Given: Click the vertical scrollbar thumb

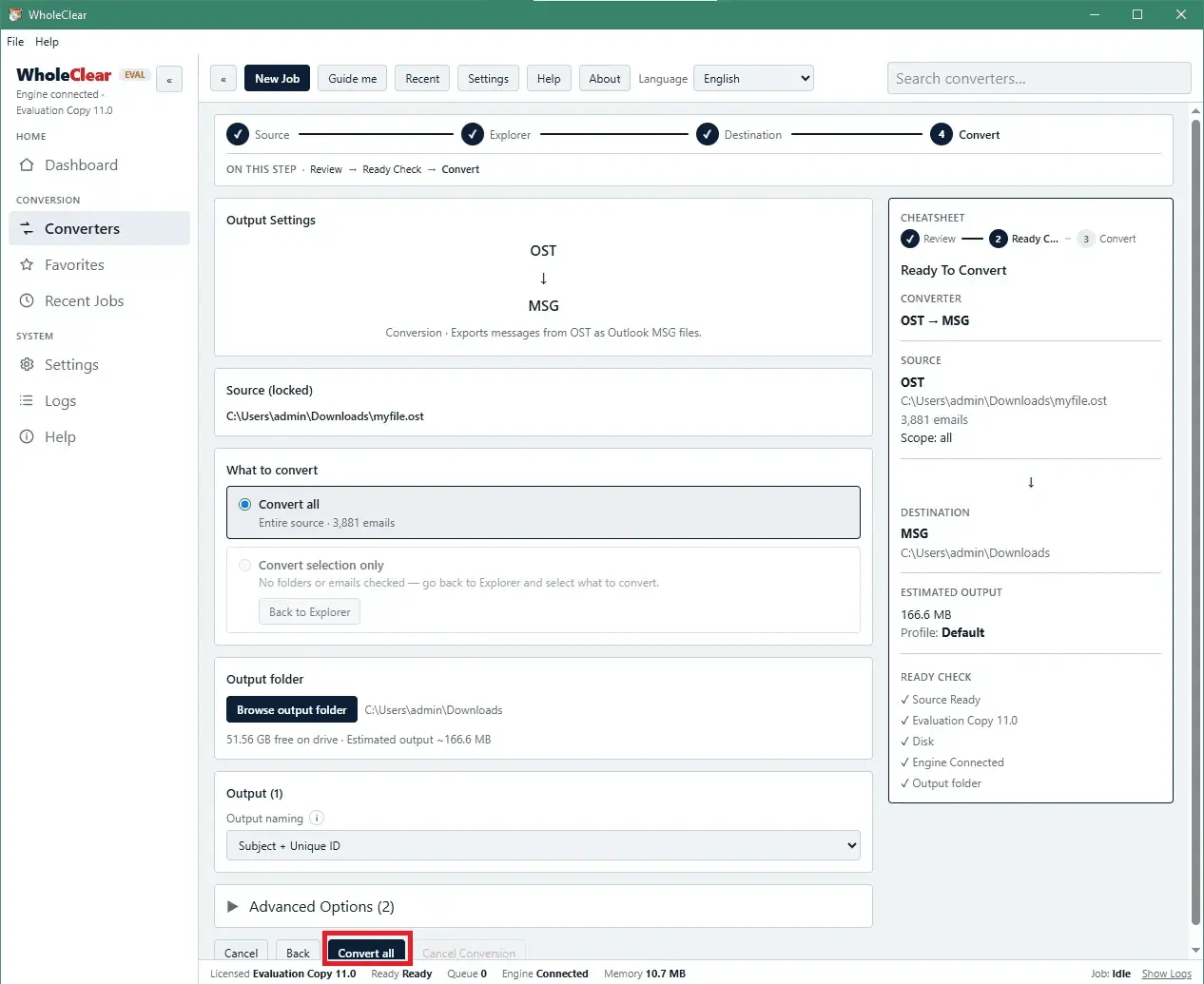Looking at the screenshot, I should (x=1196, y=521).
